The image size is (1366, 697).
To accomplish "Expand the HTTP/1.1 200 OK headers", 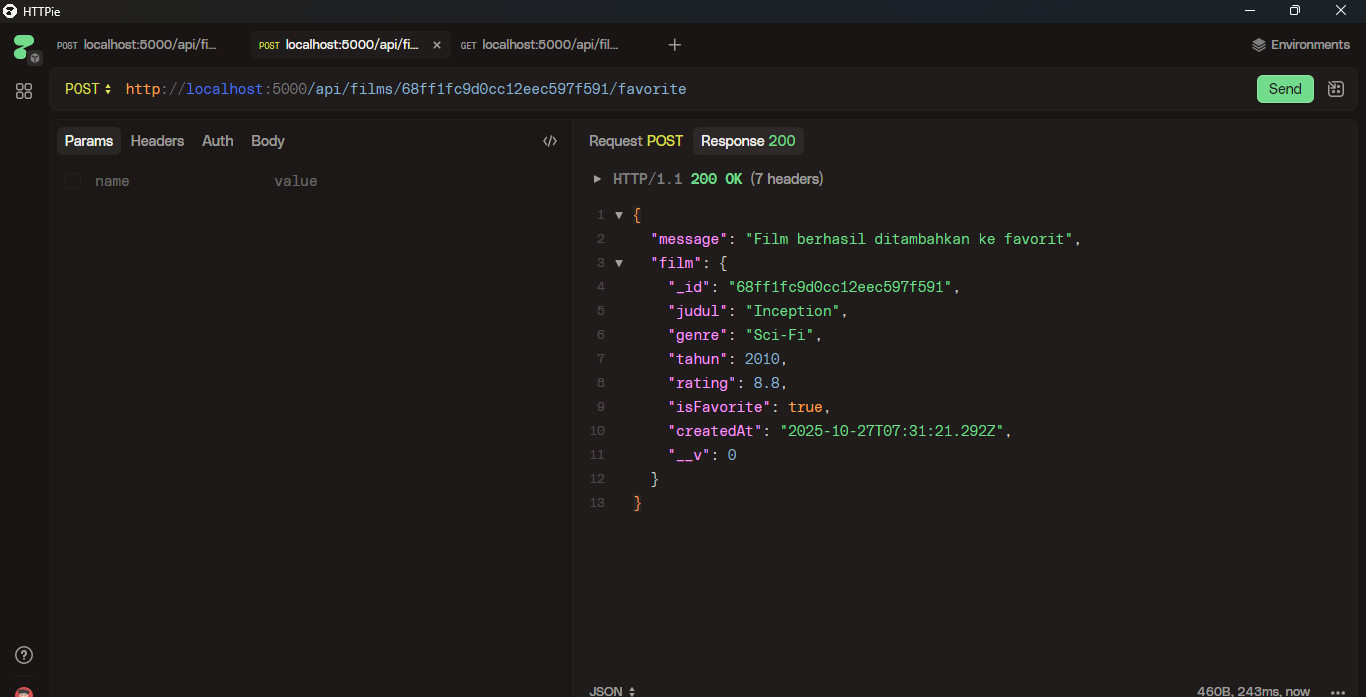I will 598,179.
